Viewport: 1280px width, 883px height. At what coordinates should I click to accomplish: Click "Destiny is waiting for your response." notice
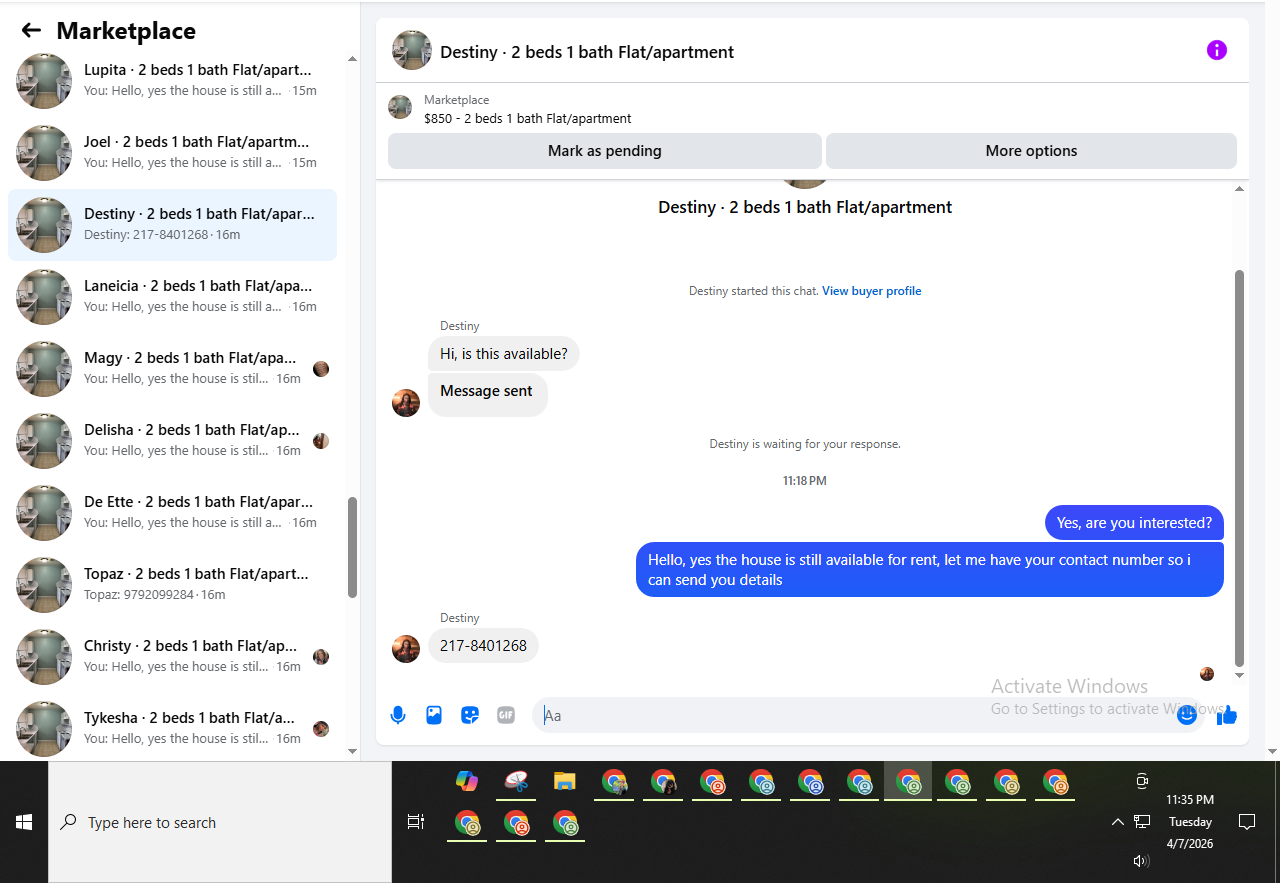(805, 444)
